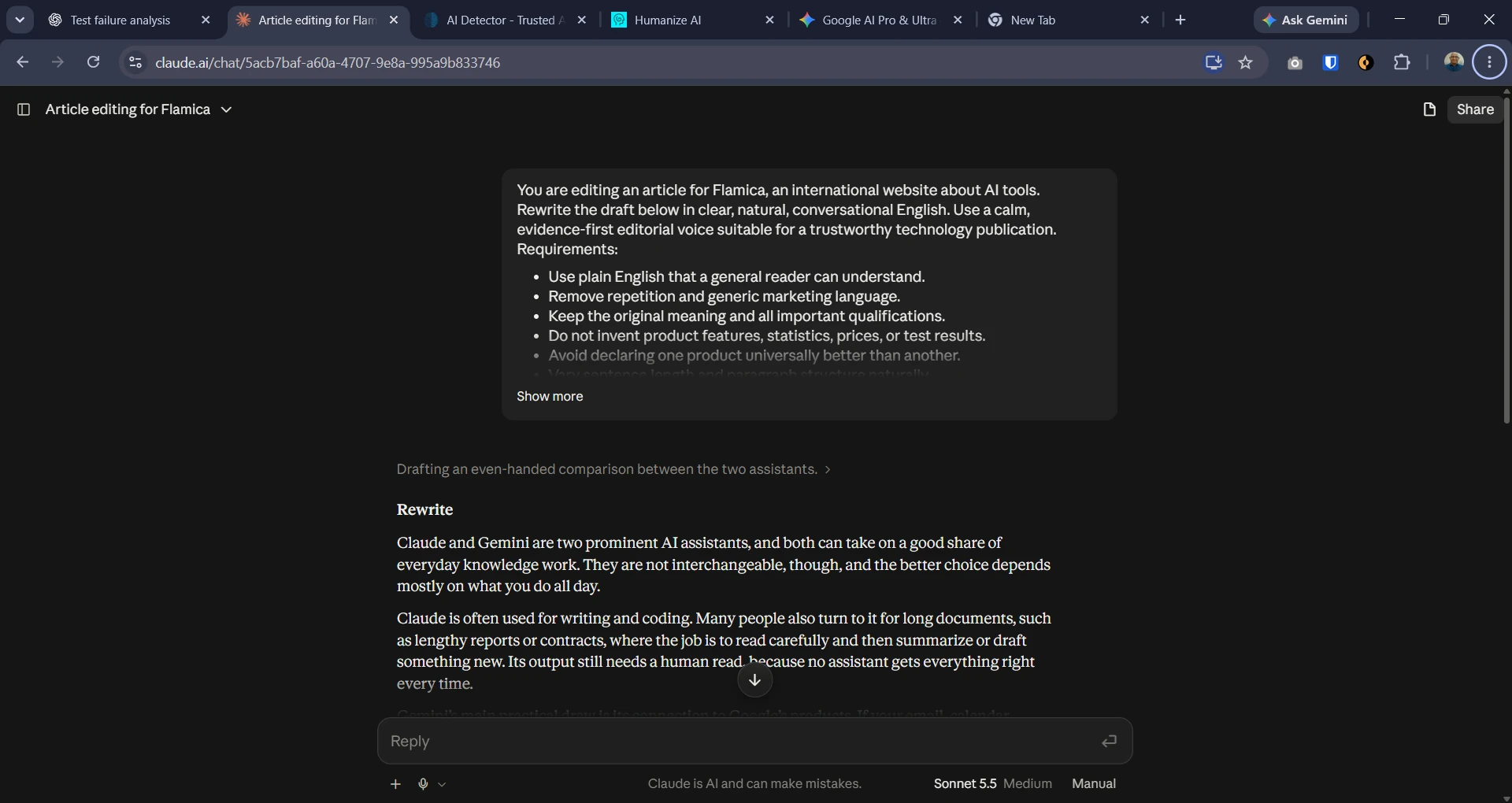Open site information icon in address bar
This screenshot has width=1512, height=803.
click(x=135, y=62)
